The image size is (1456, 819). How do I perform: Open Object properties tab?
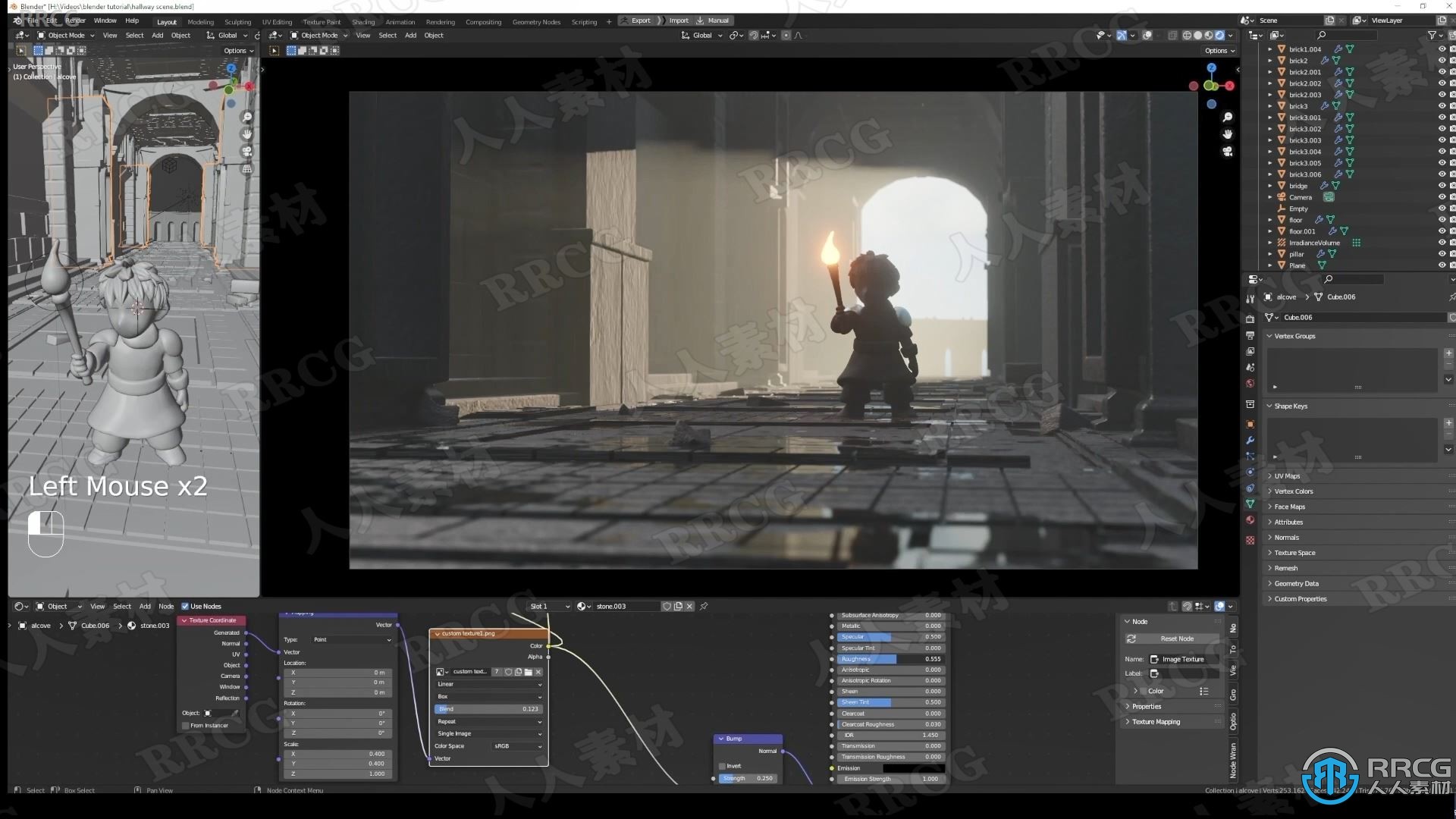click(1250, 424)
